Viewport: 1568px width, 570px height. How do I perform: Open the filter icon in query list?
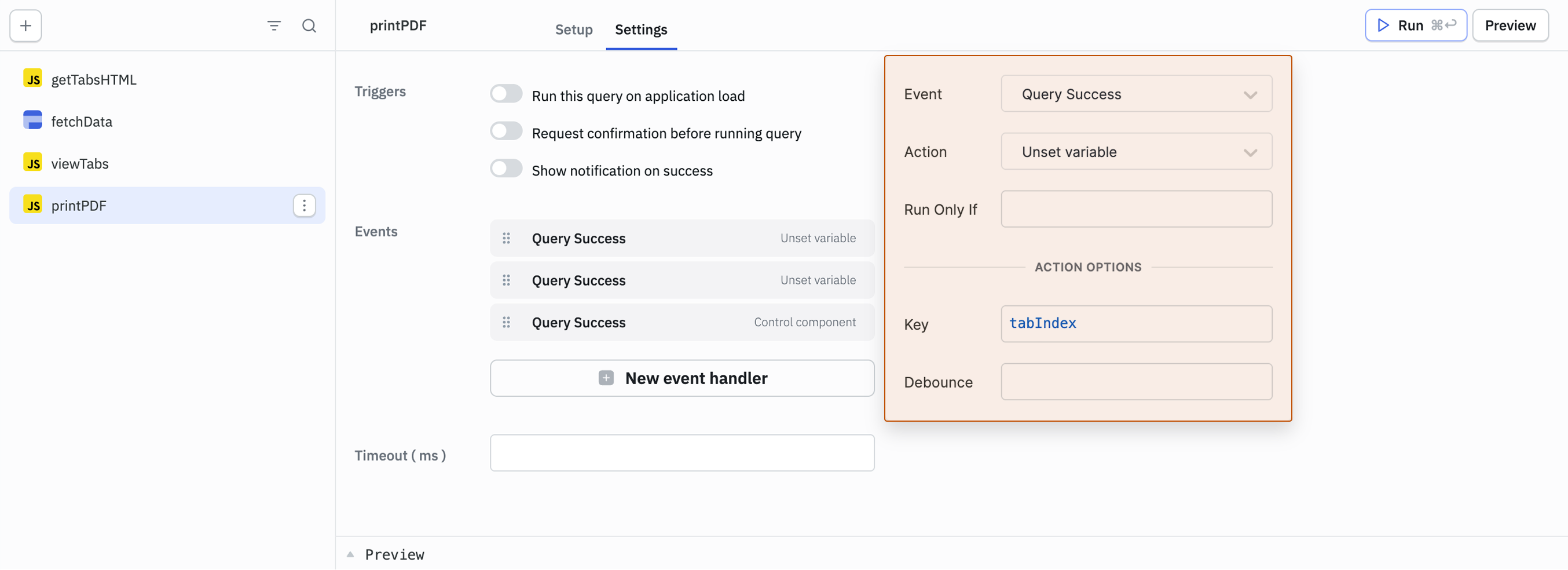[x=274, y=25]
